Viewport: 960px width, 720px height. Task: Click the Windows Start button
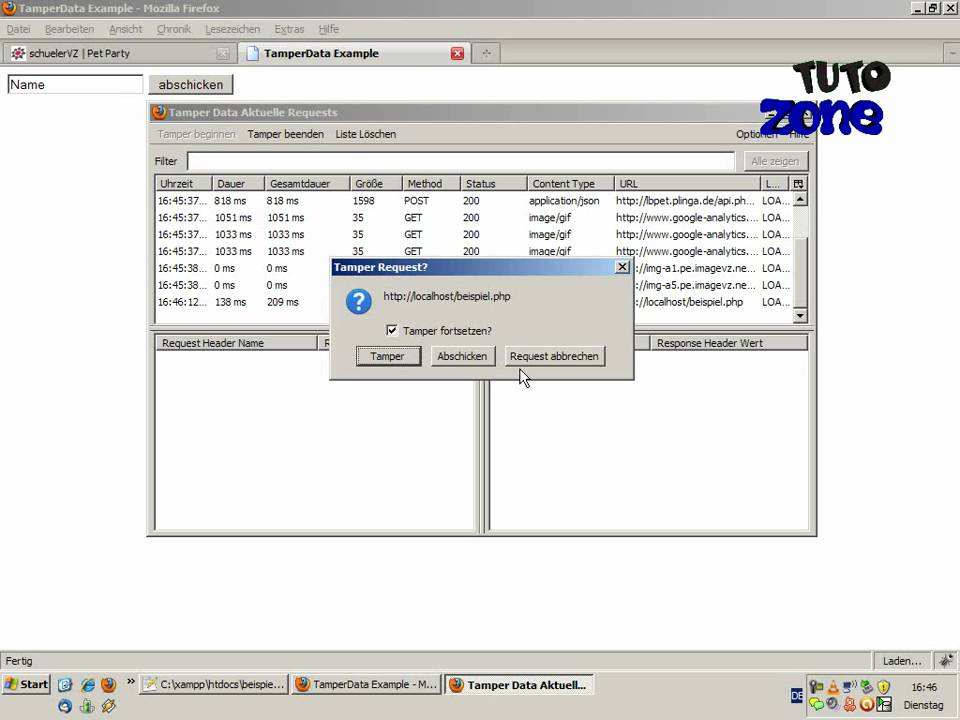click(27, 684)
